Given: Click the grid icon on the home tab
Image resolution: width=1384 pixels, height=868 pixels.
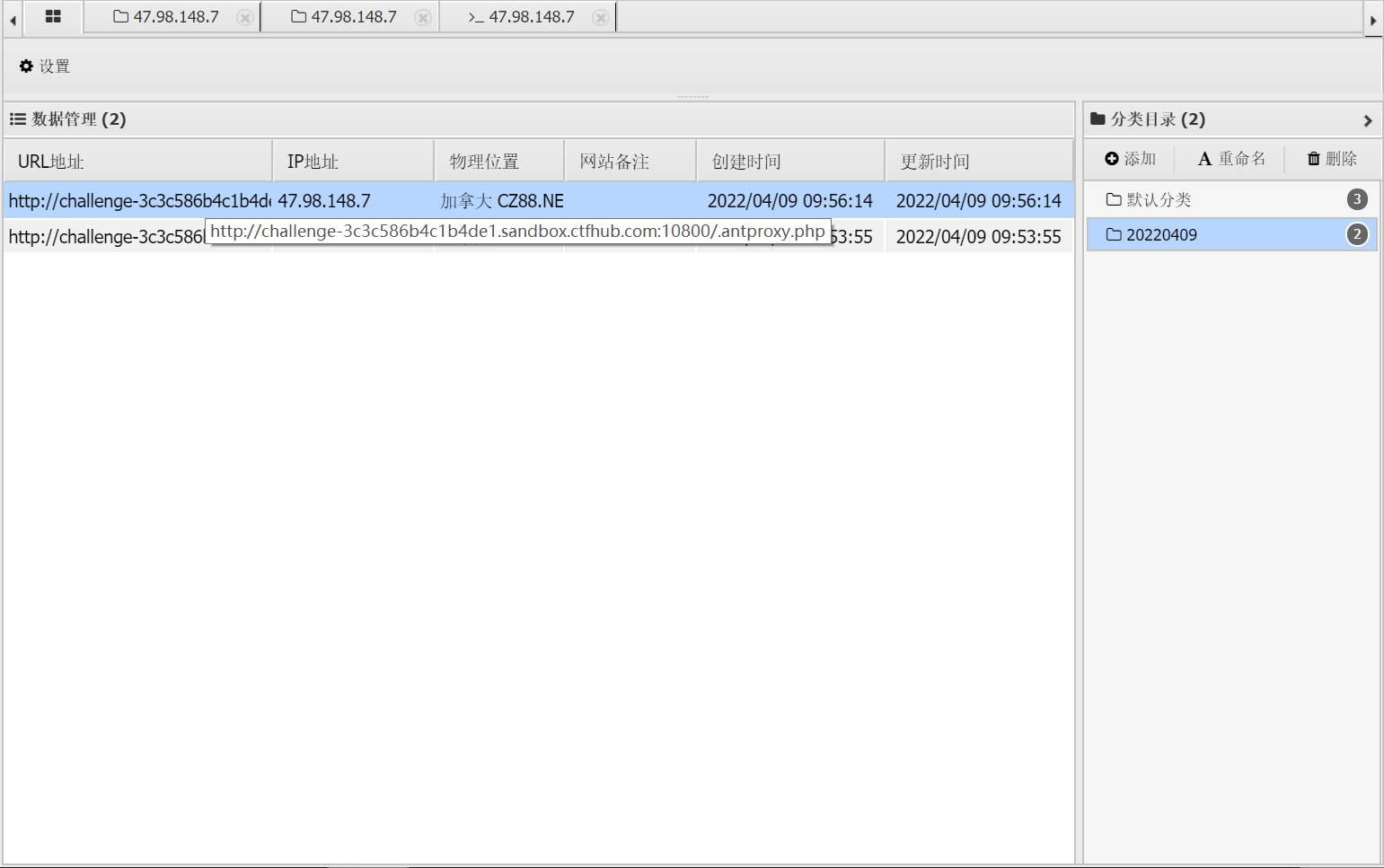Looking at the screenshot, I should click(53, 17).
